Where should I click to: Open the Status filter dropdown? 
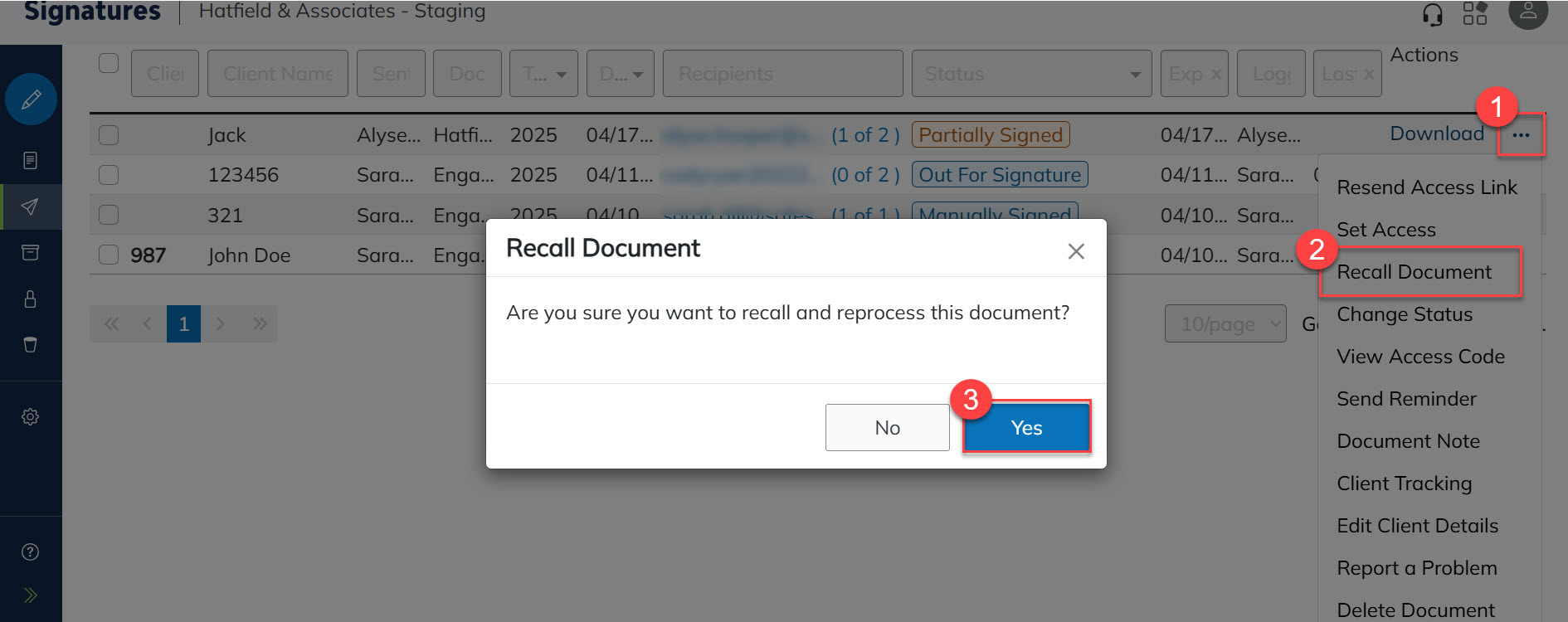click(1031, 74)
